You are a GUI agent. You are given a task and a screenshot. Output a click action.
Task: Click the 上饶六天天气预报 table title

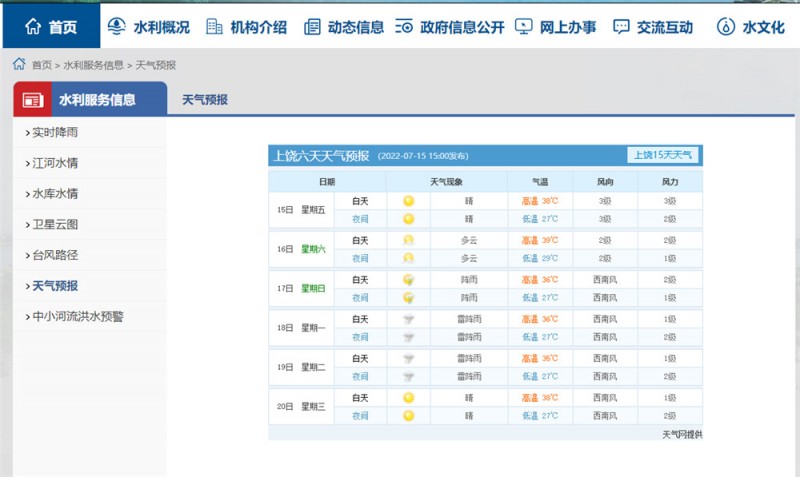321,156
